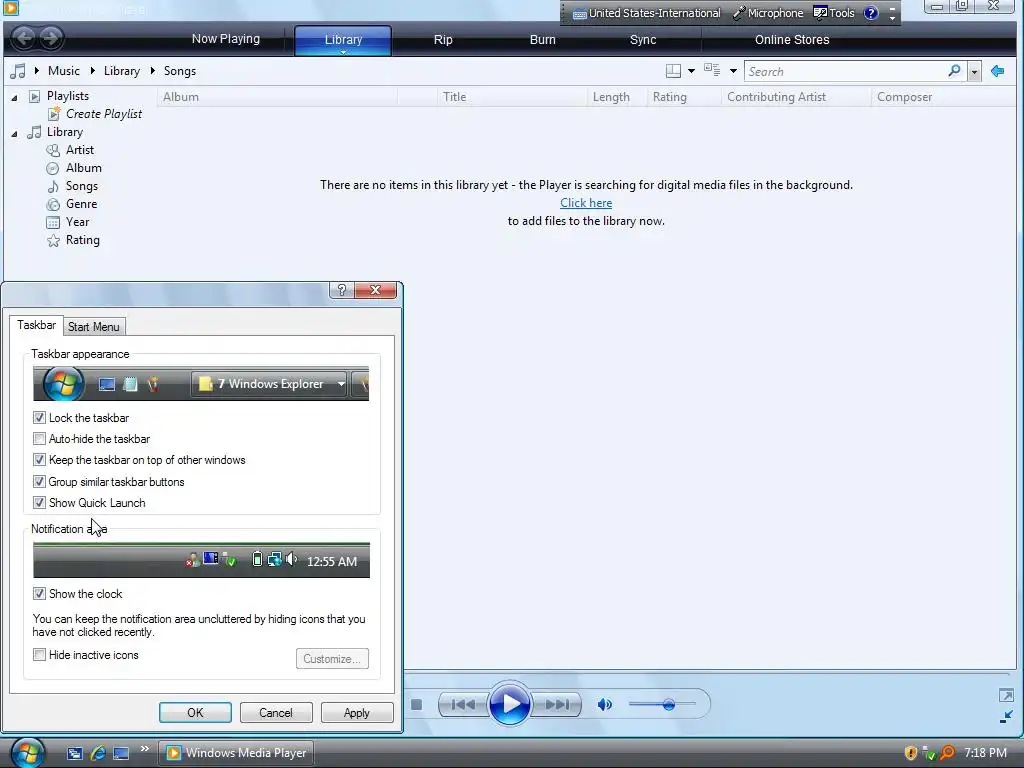Select Artist in the library tree
This screenshot has width=1024, height=768.
click(x=80, y=150)
